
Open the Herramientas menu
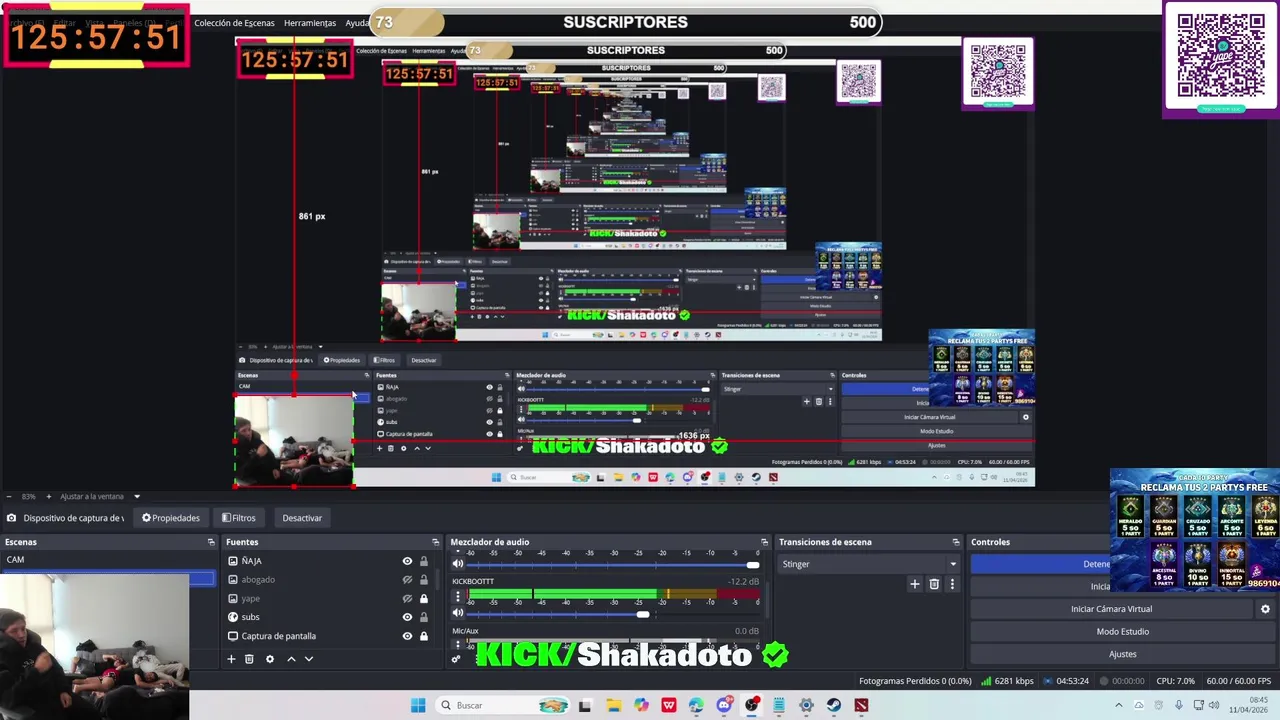coord(310,23)
